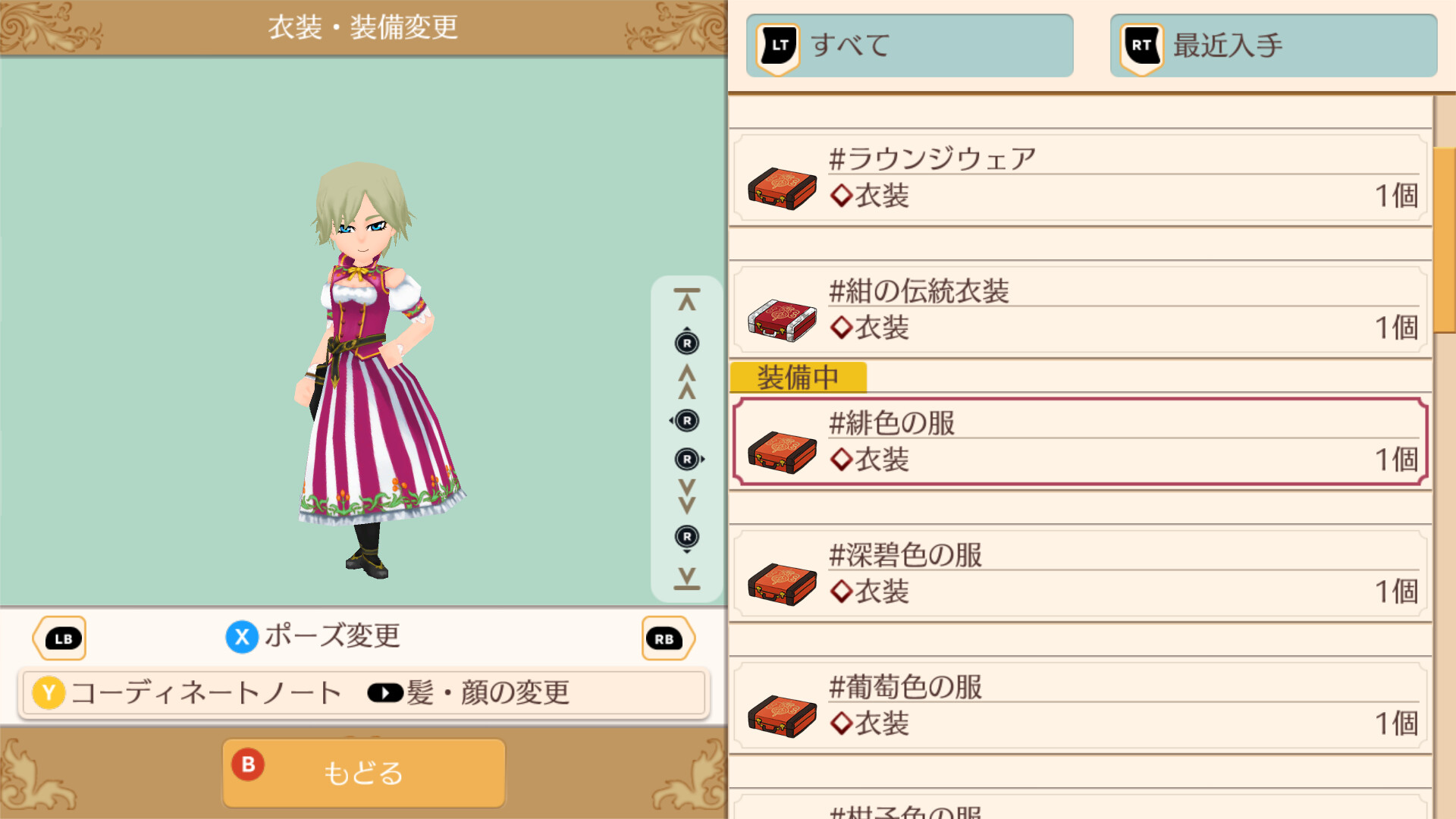
Task: Click the double down-arrow page icon
Action: 687,496
